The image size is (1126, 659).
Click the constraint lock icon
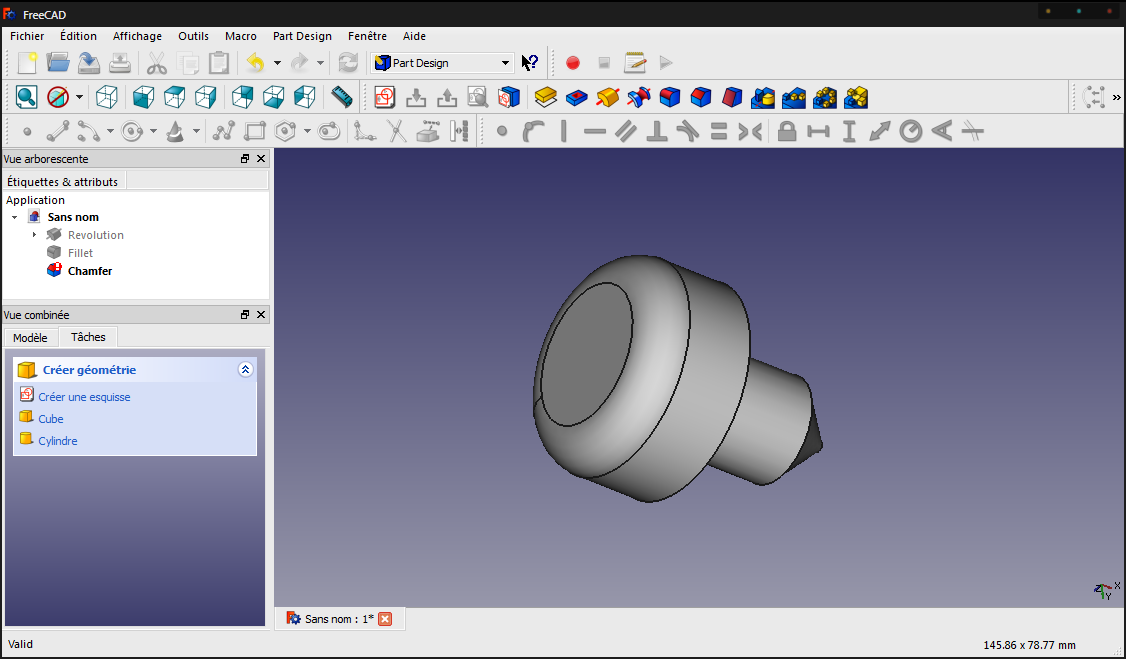tap(787, 131)
